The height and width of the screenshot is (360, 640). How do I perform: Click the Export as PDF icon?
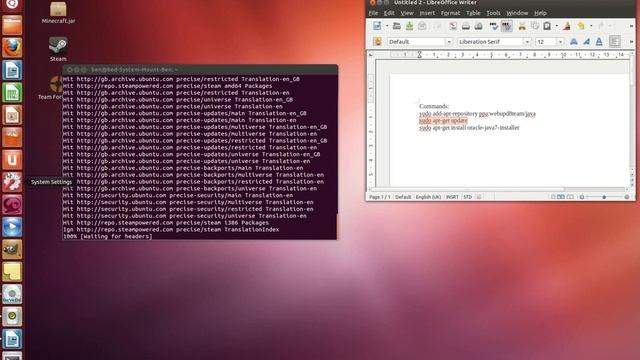(453, 26)
